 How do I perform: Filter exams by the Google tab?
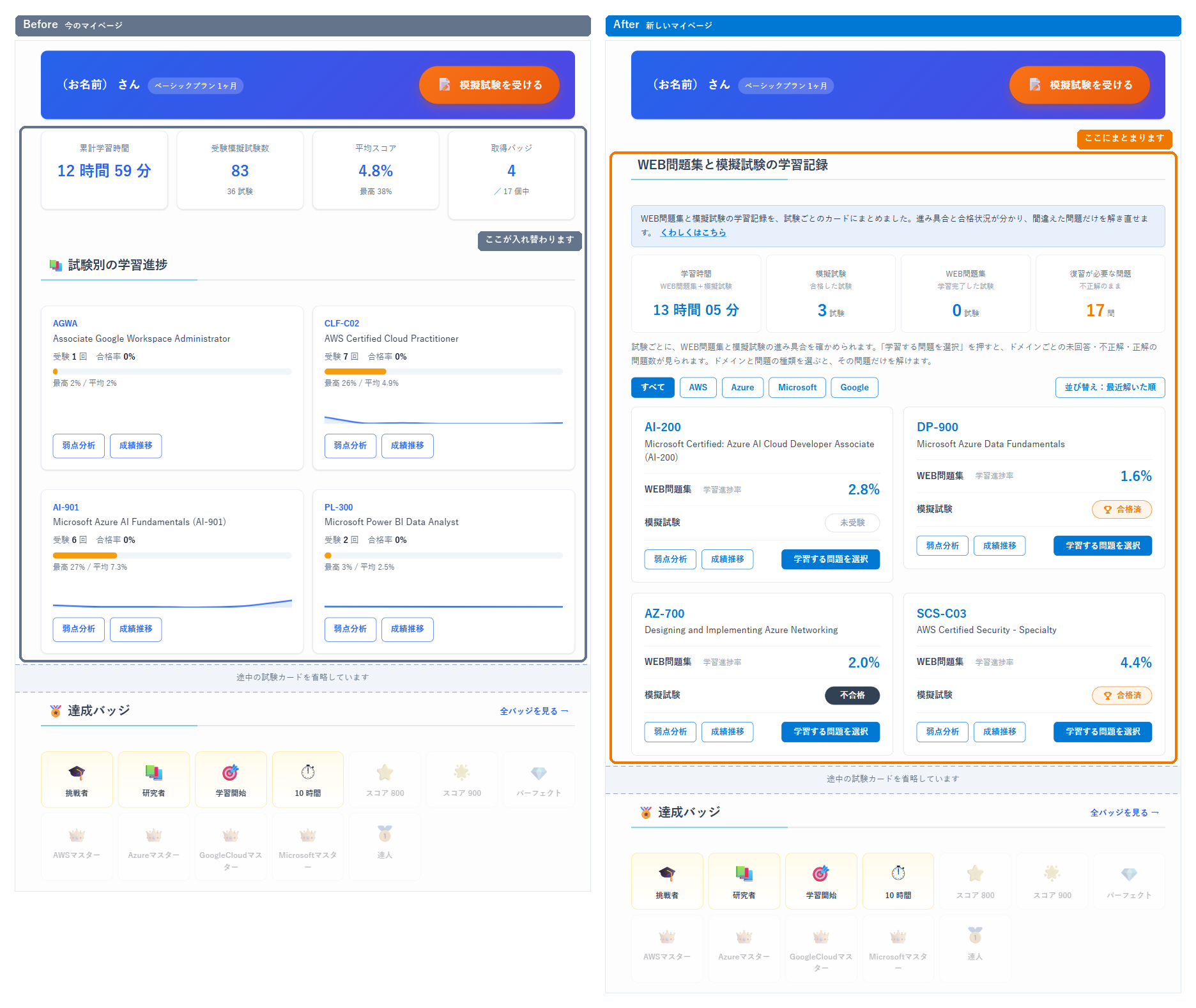(855, 387)
